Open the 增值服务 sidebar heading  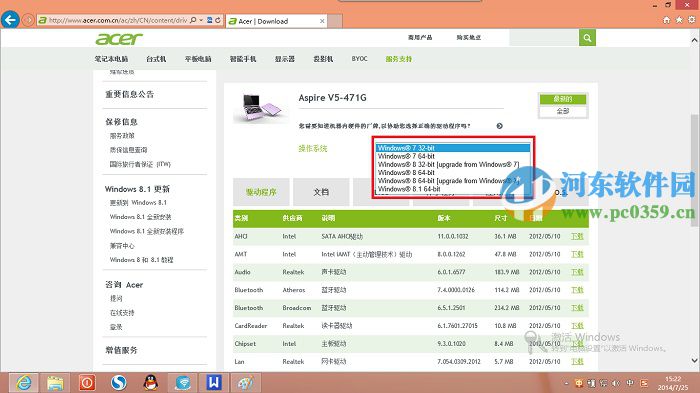pos(121,350)
